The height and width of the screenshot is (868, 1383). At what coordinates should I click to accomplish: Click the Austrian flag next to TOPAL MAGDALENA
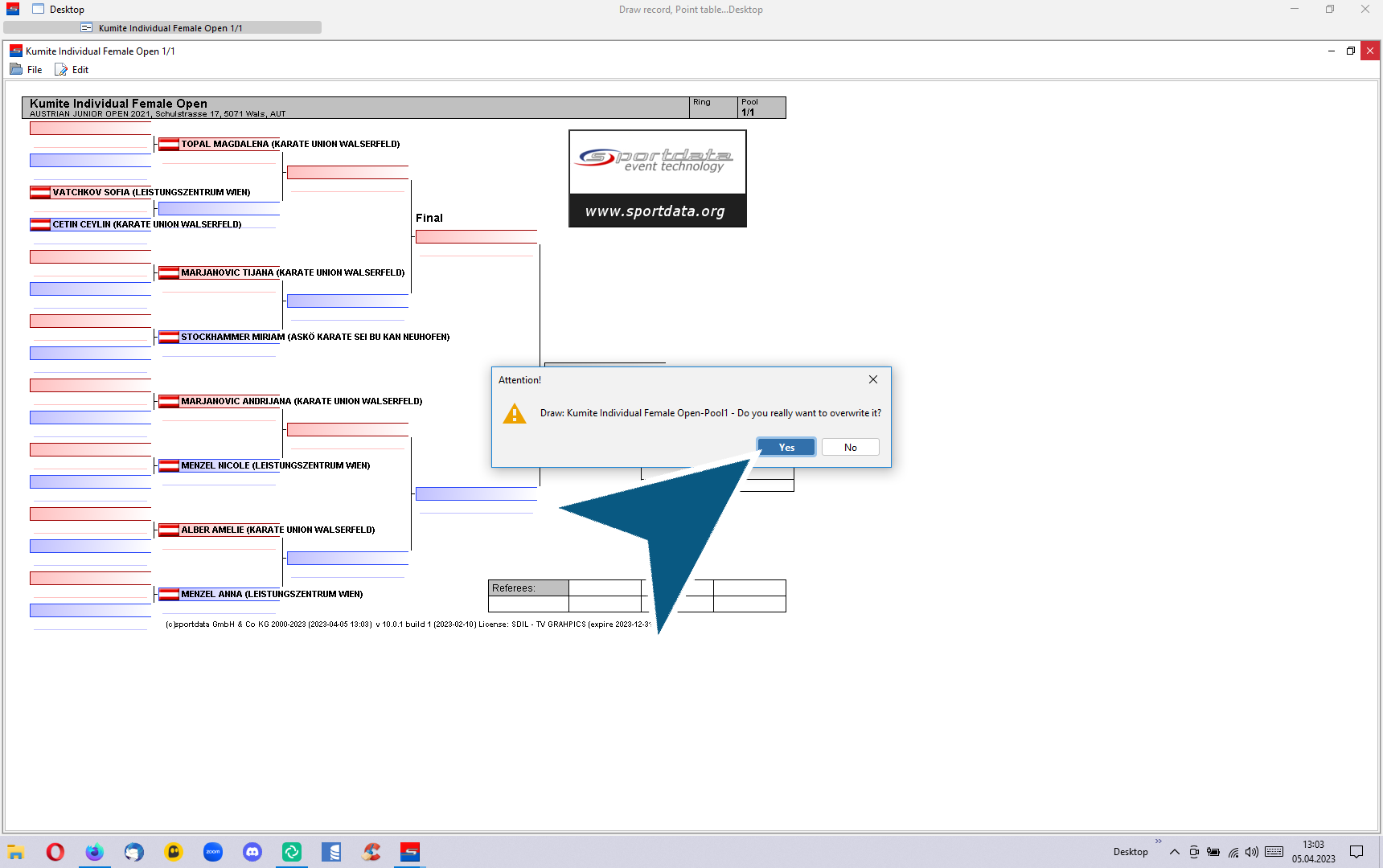169,145
